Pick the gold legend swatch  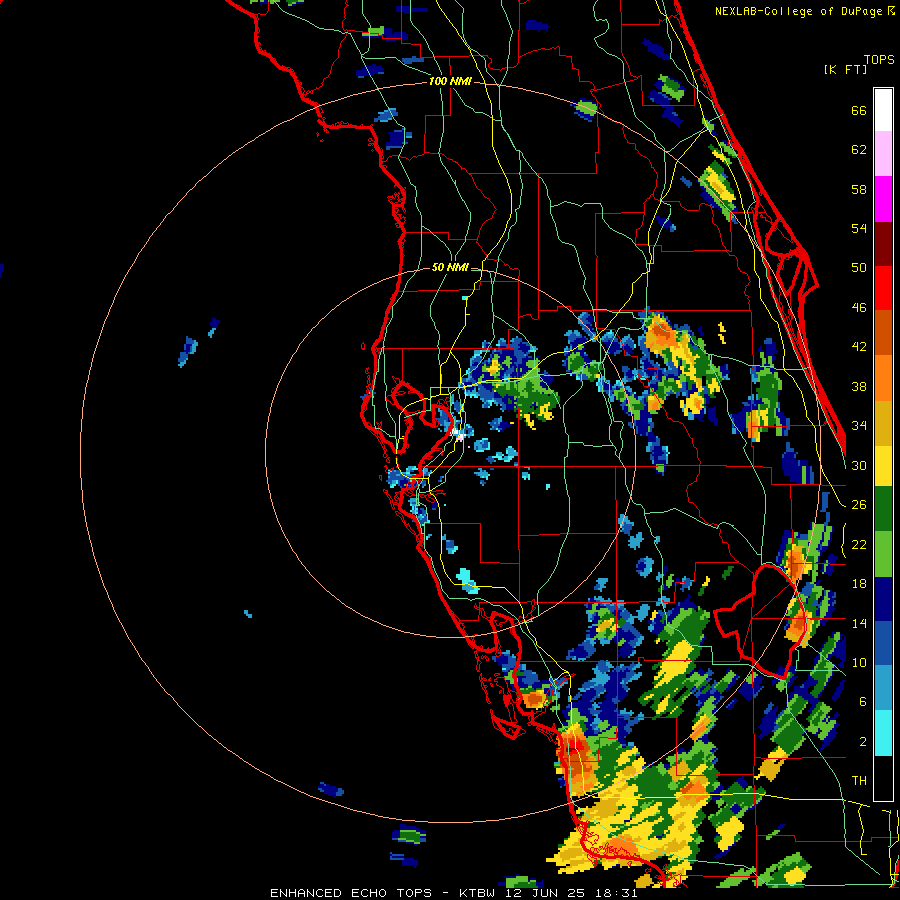tap(883, 424)
